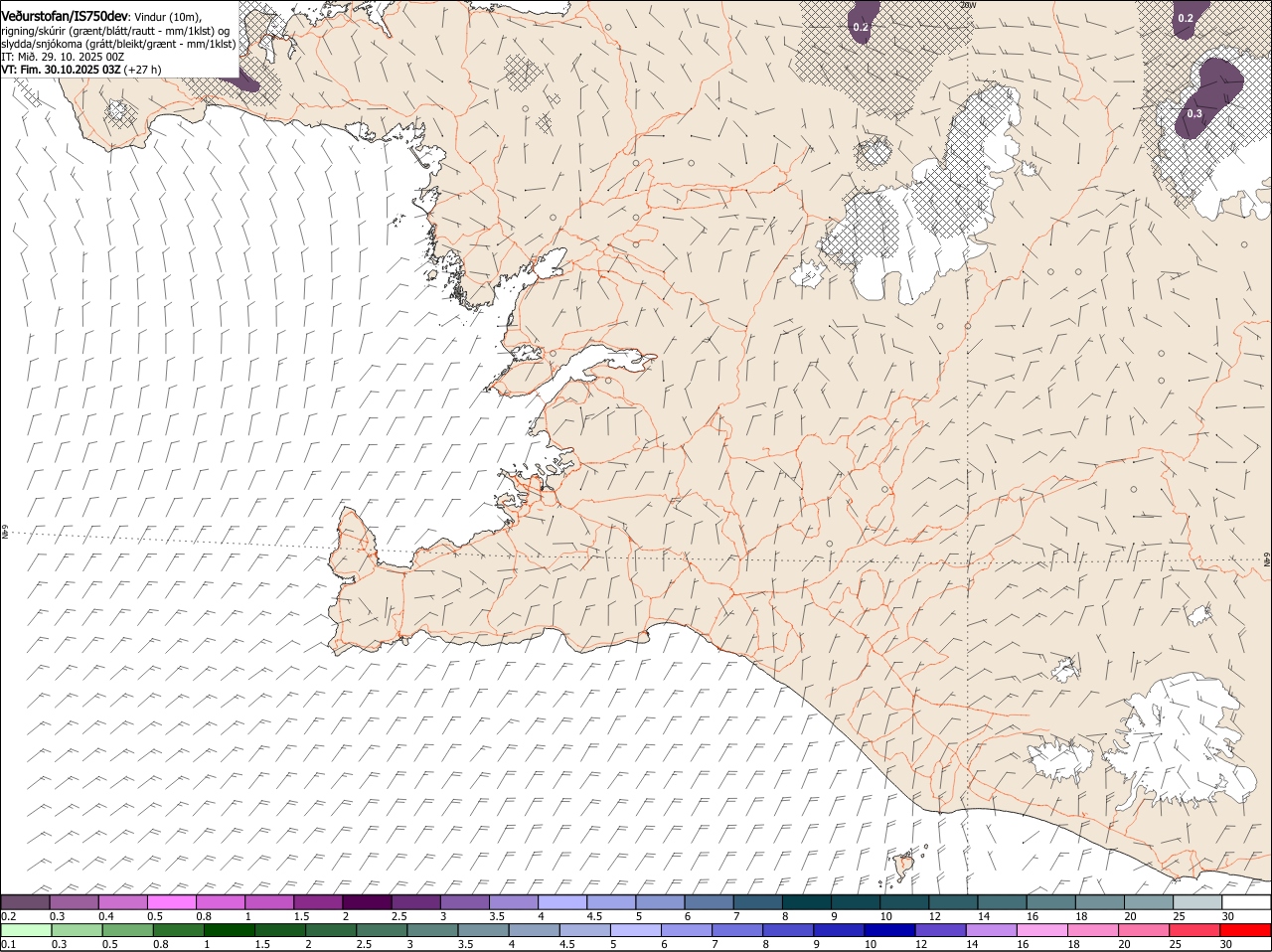Pick upper legend swatch starting at 3
The width and height of the screenshot is (1272, 952).
(464, 902)
